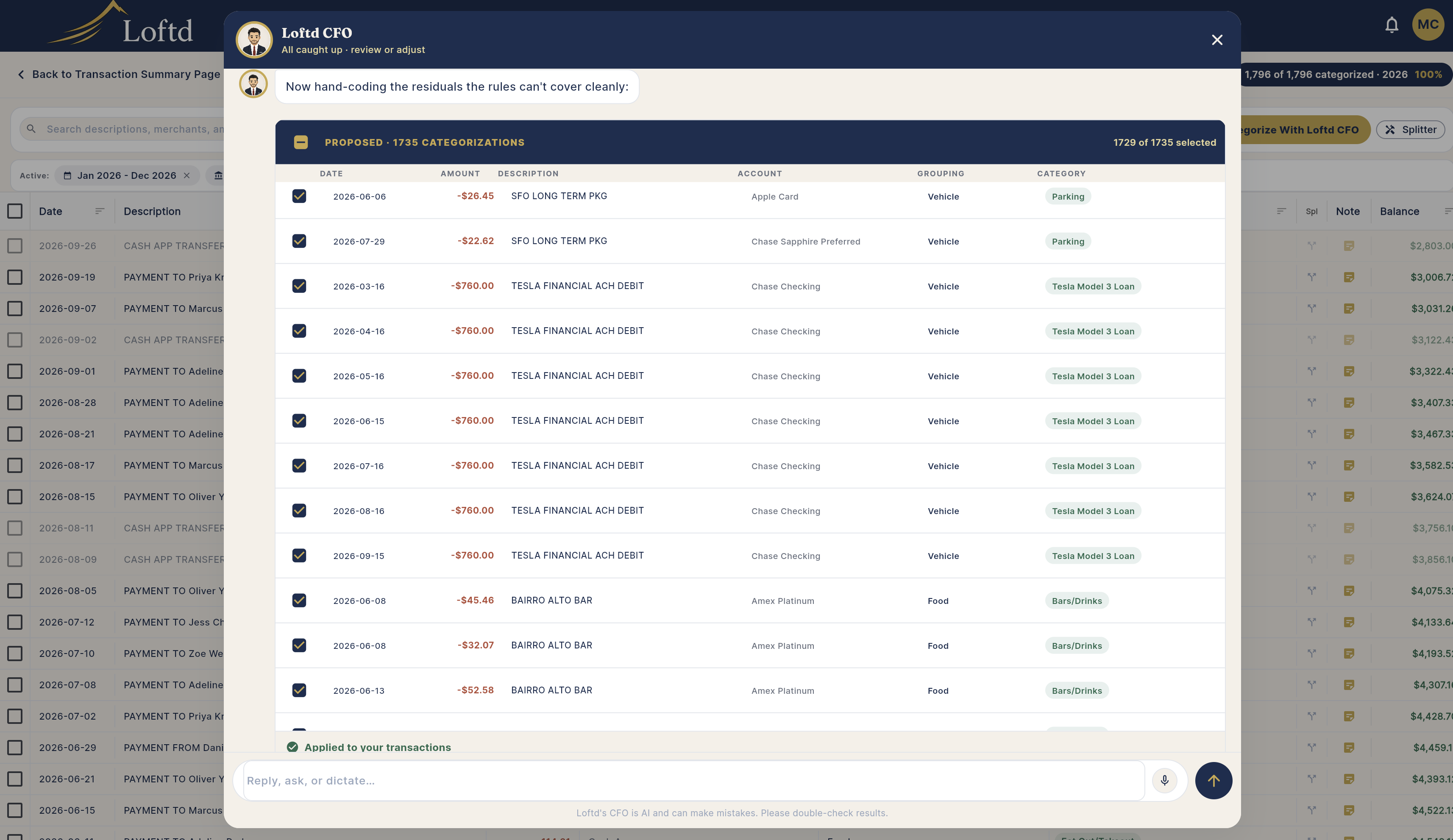
Task: Click the Loftd CFO avatar in the header
Action: [254, 40]
